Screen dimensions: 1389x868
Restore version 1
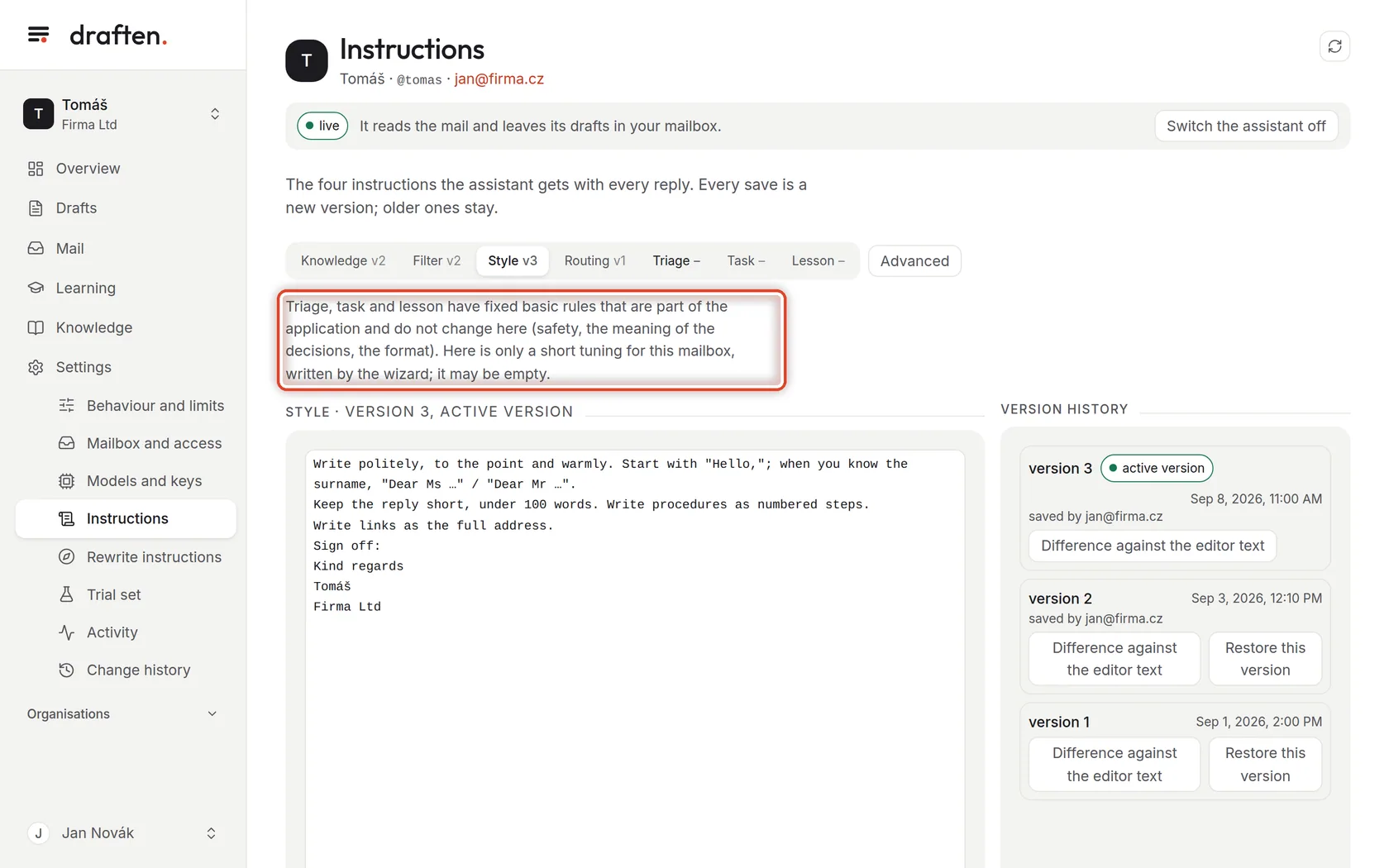pyautogui.click(x=1265, y=765)
